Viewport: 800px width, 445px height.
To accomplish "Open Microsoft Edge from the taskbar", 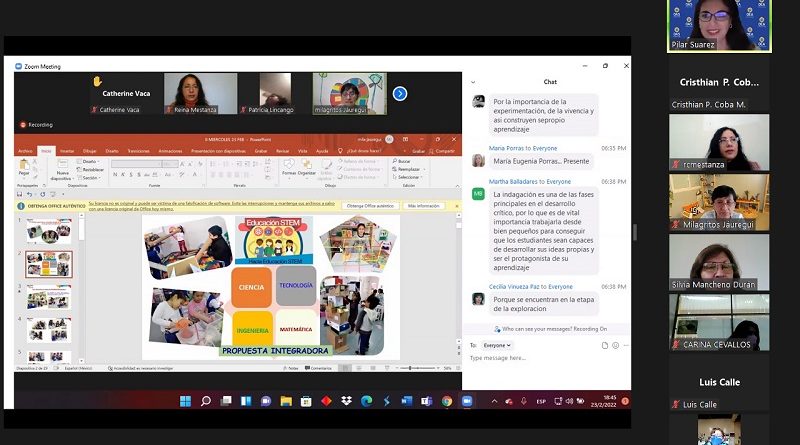I will point(366,401).
